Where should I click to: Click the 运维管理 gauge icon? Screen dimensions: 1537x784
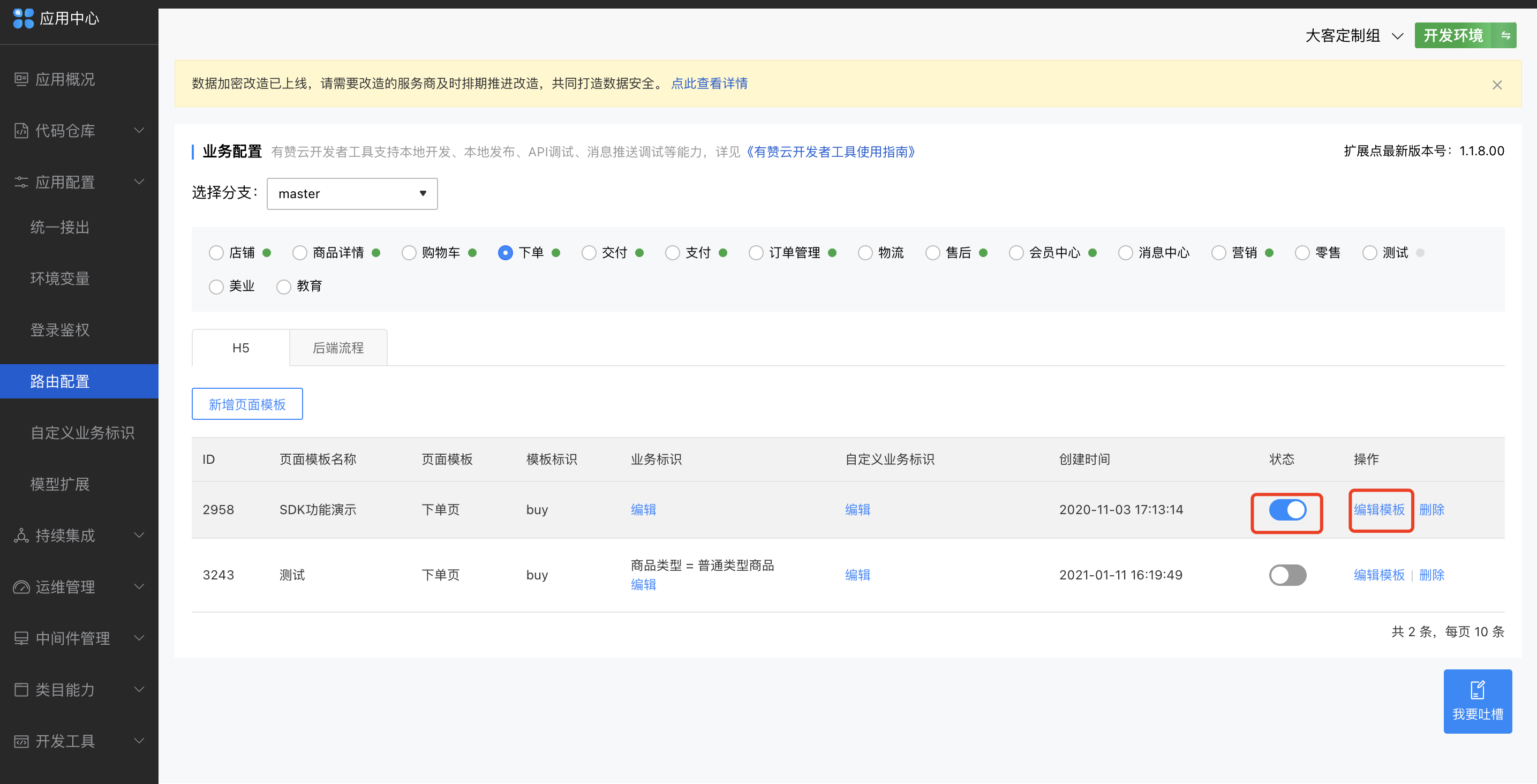(21, 587)
